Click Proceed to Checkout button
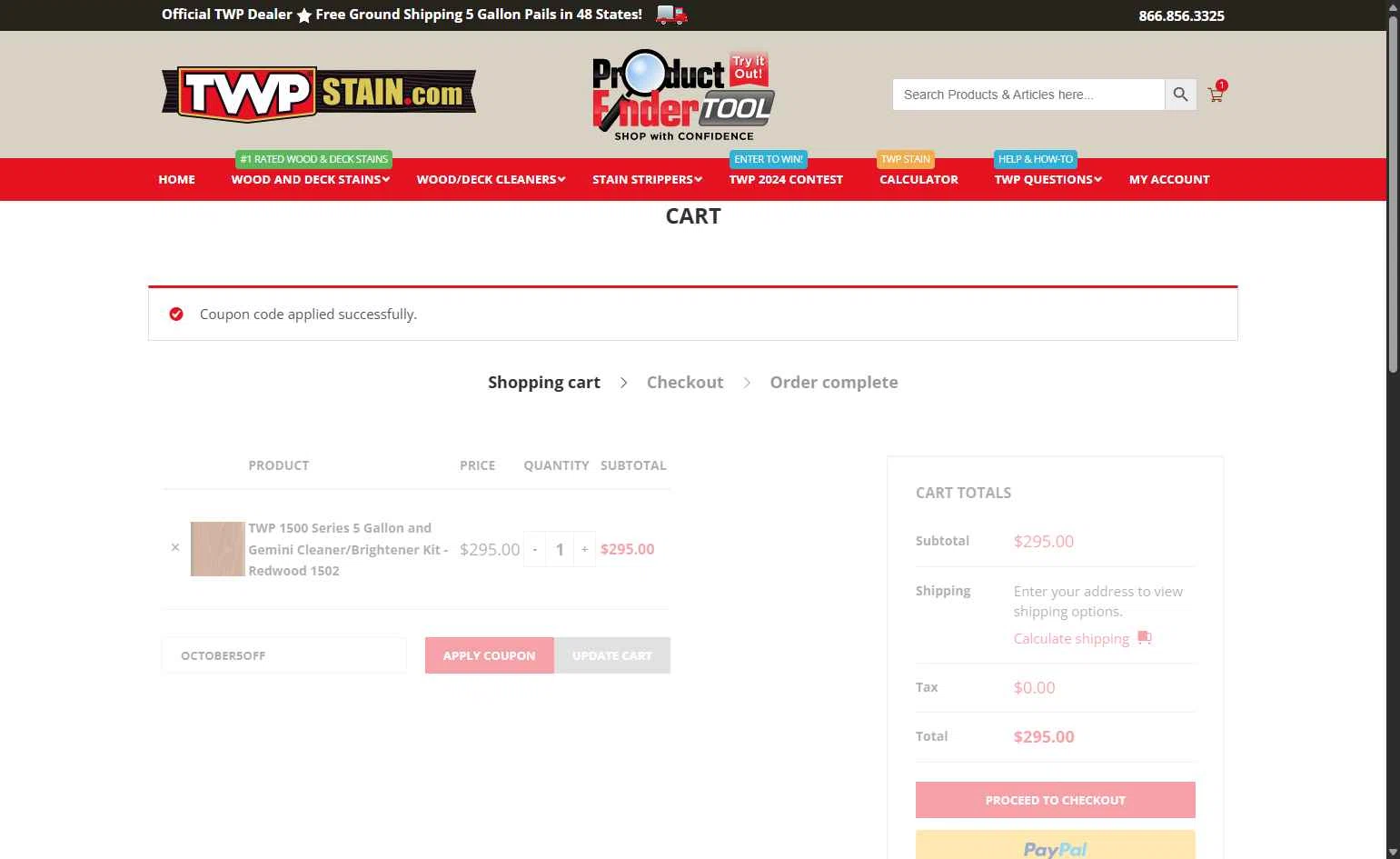This screenshot has height=859, width=1400. tap(1056, 800)
